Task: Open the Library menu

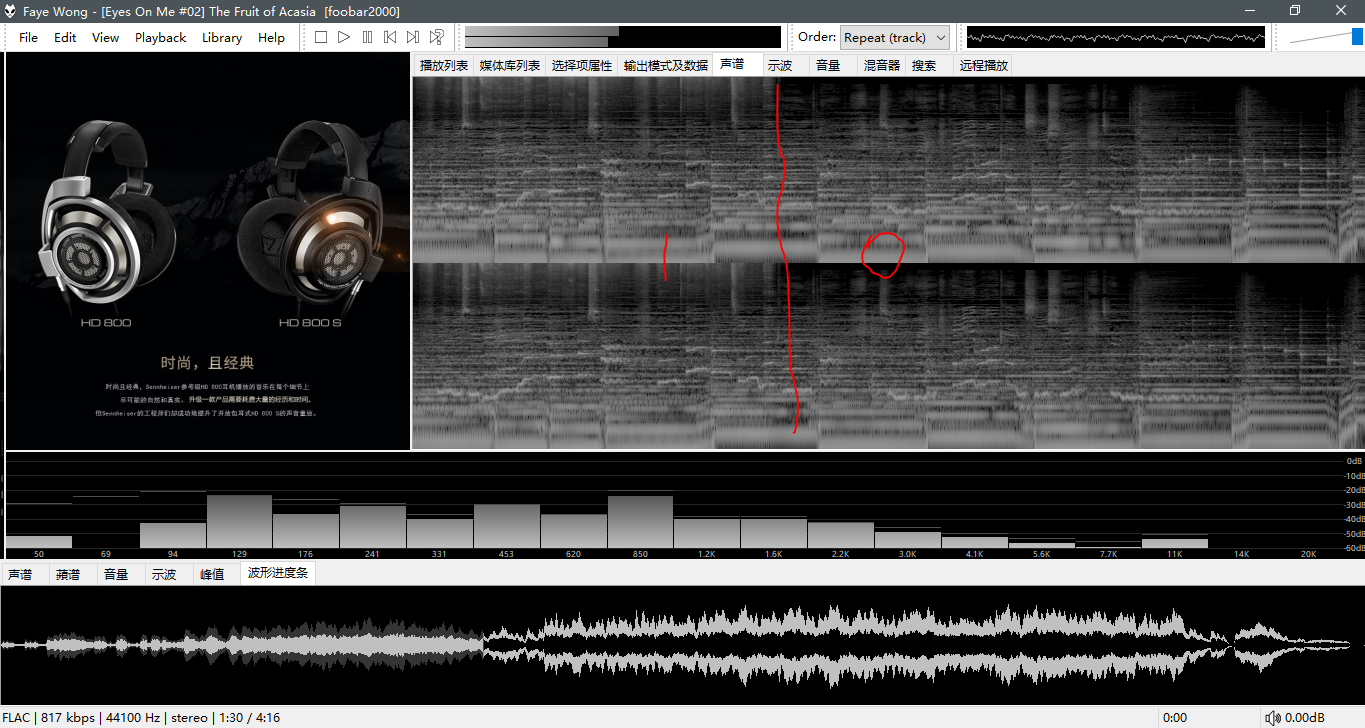Action: 221,37
